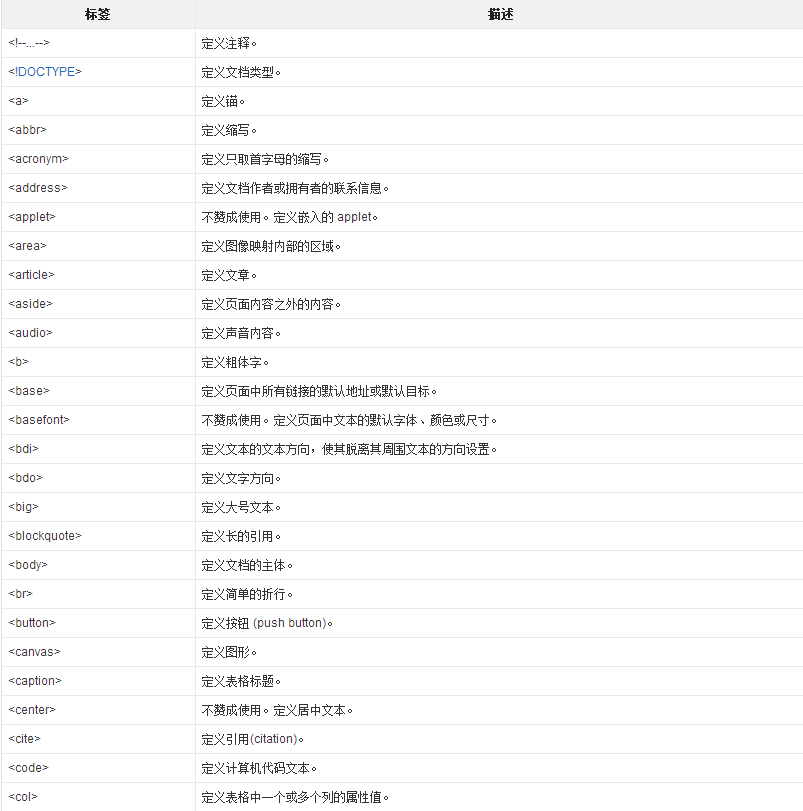This screenshot has width=803, height=811.
Task: Click the description 定义文档的主体。
Action: point(247,565)
